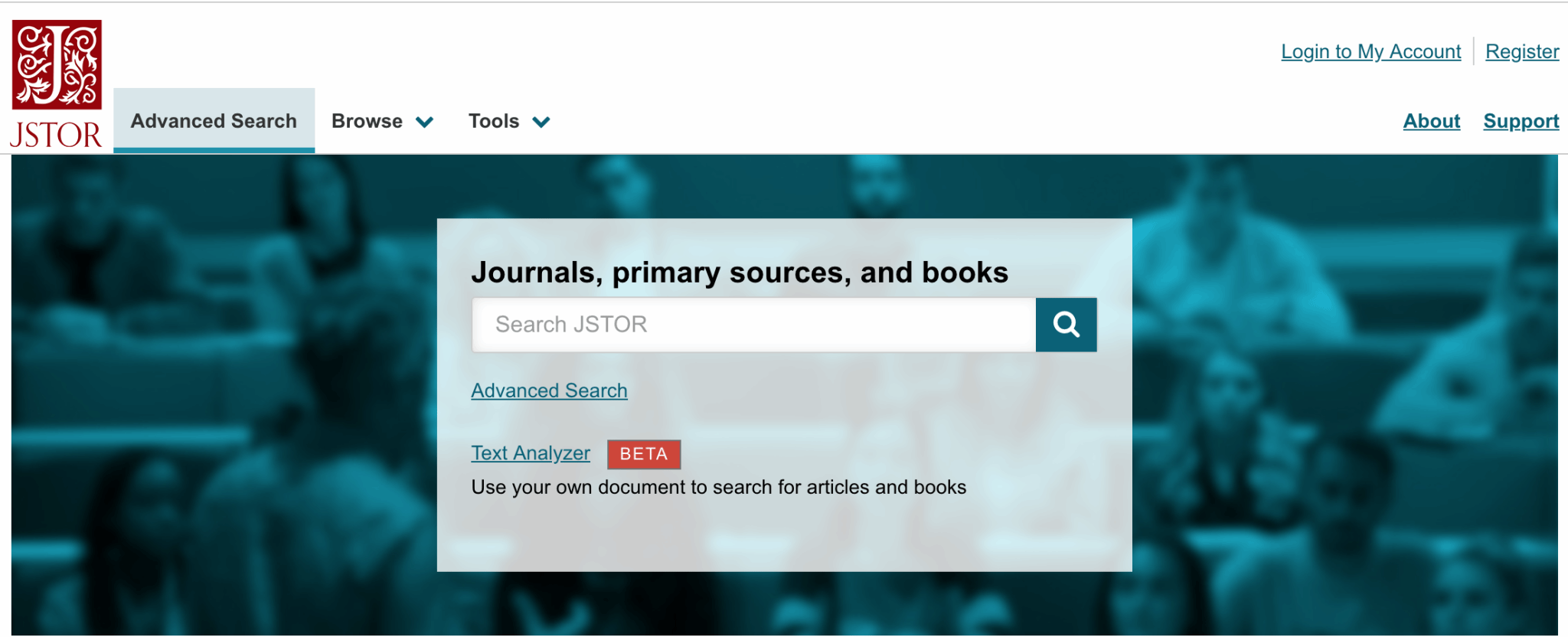Click the red BETA badge
The height and width of the screenshot is (637, 1568).
tap(643, 454)
